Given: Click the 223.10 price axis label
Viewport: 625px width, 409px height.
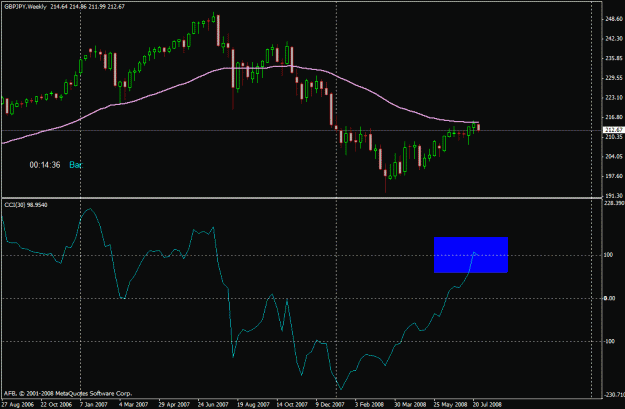Looking at the screenshot, I should click(x=614, y=98).
